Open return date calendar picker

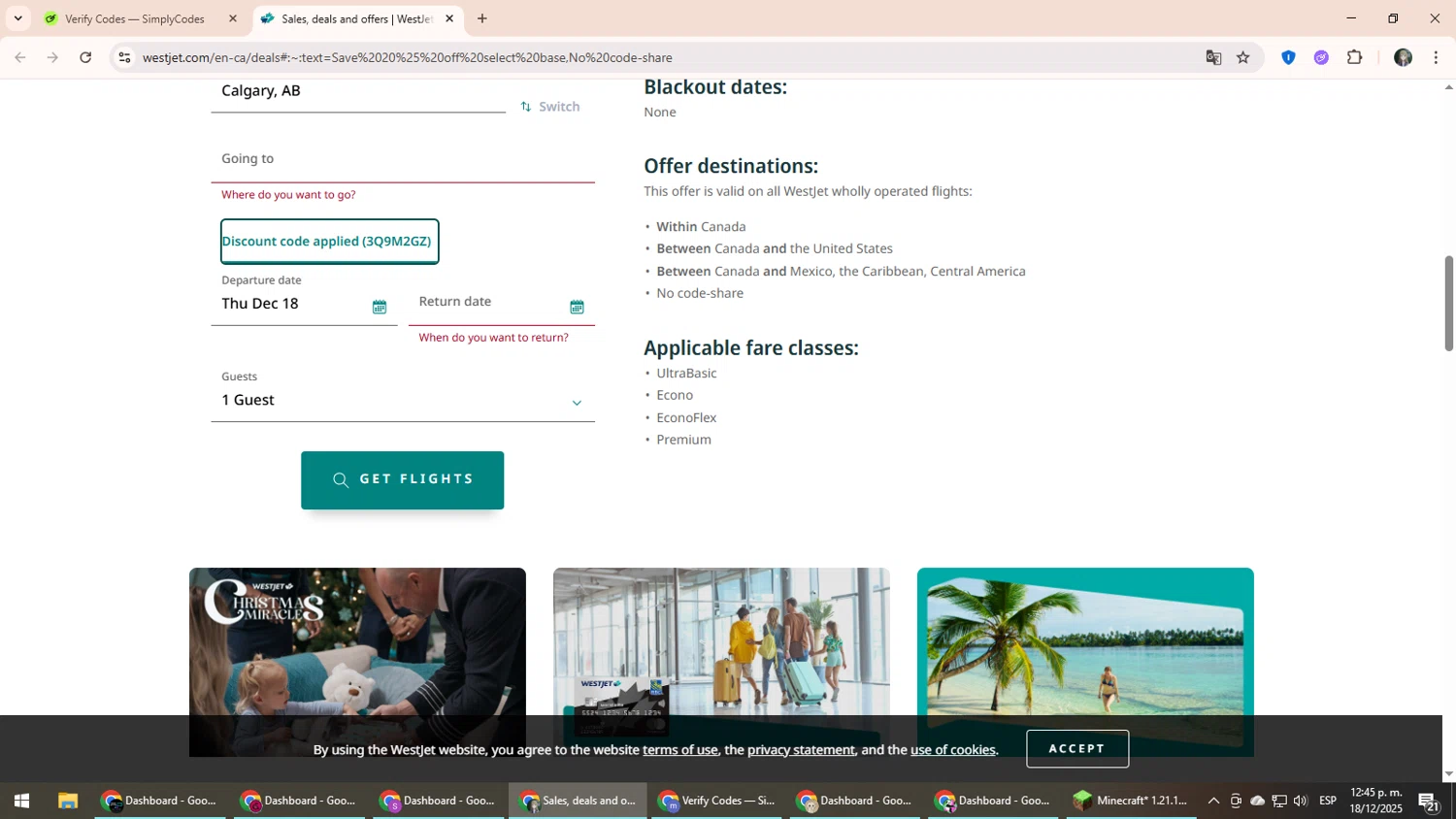pyautogui.click(x=577, y=307)
